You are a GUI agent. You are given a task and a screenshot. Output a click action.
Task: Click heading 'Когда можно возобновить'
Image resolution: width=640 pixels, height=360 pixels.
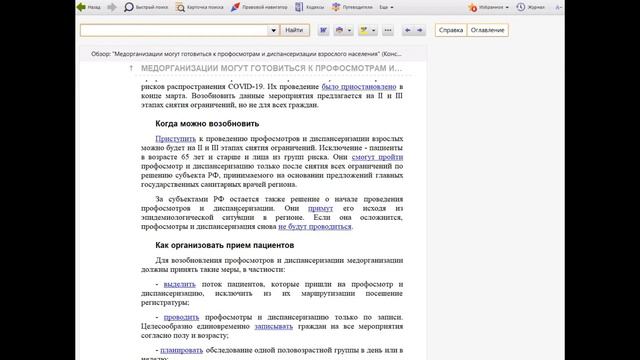[x=207, y=124]
